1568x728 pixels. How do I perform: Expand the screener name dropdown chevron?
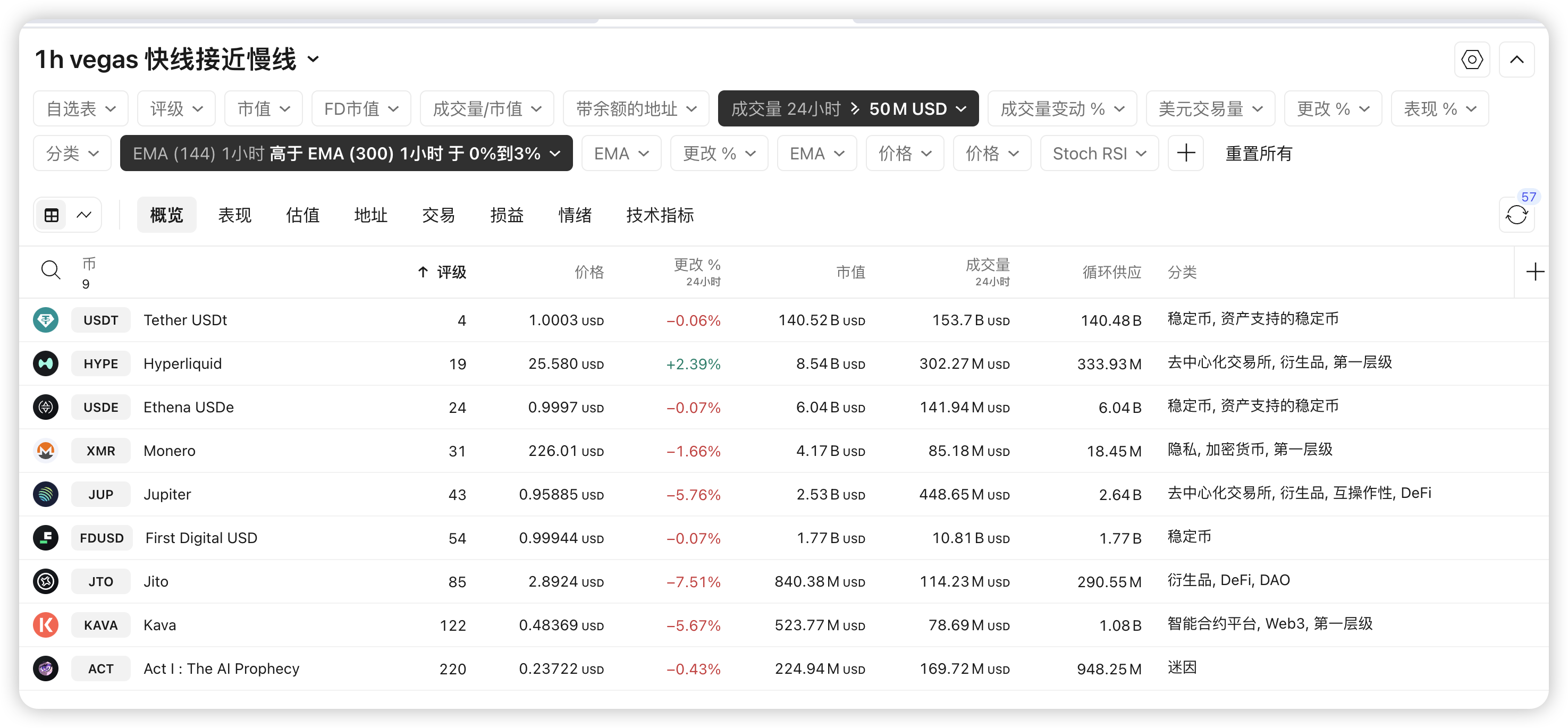313,60
